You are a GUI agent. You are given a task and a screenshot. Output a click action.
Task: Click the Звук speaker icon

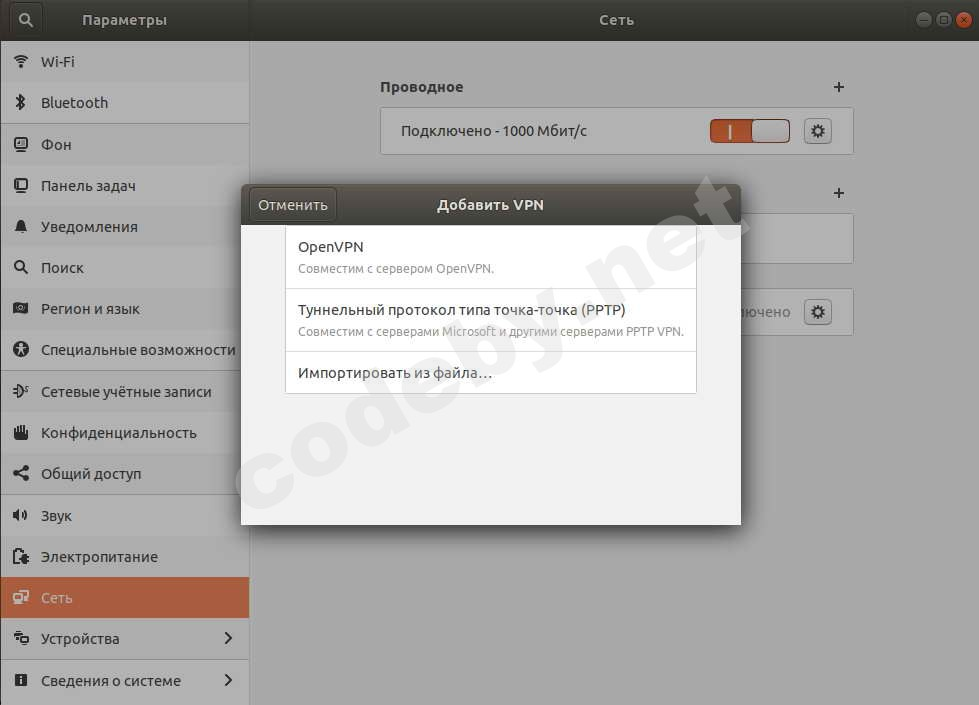[21, 515]
